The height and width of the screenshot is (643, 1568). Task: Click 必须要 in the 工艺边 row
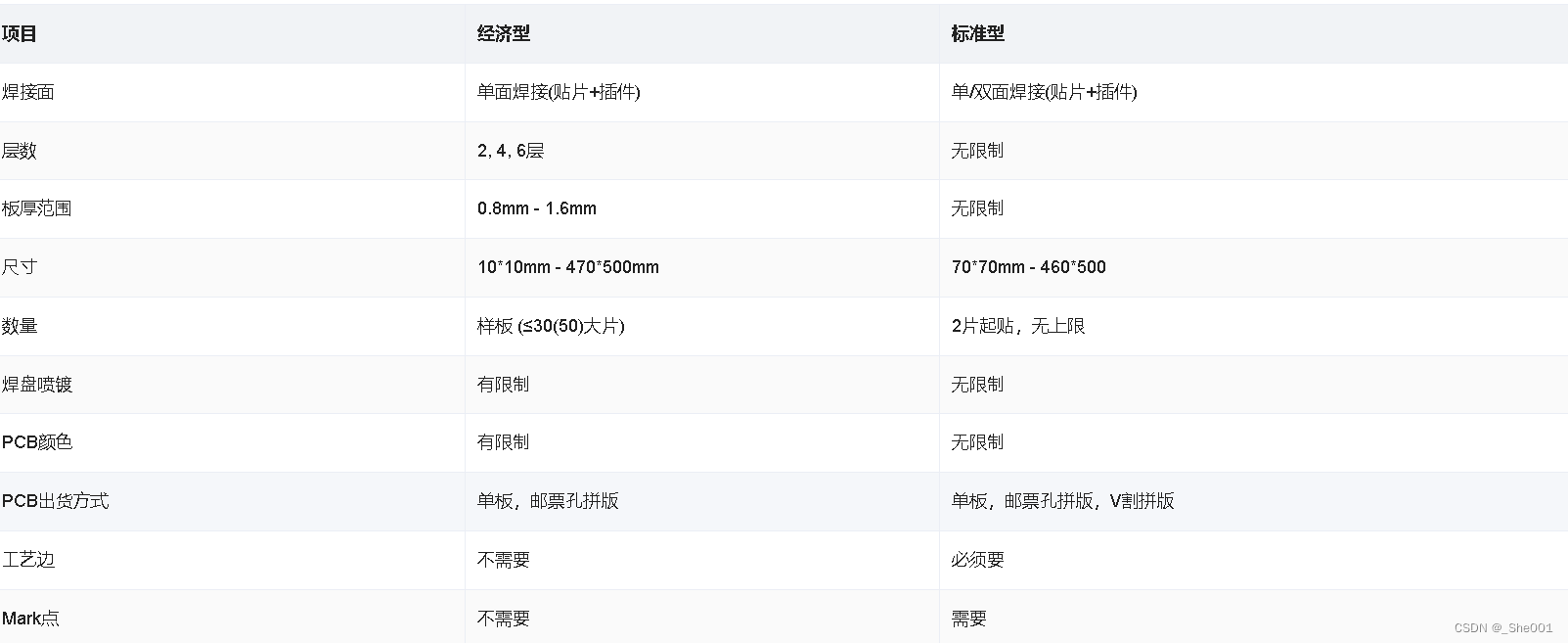click(x=977, y=560)
